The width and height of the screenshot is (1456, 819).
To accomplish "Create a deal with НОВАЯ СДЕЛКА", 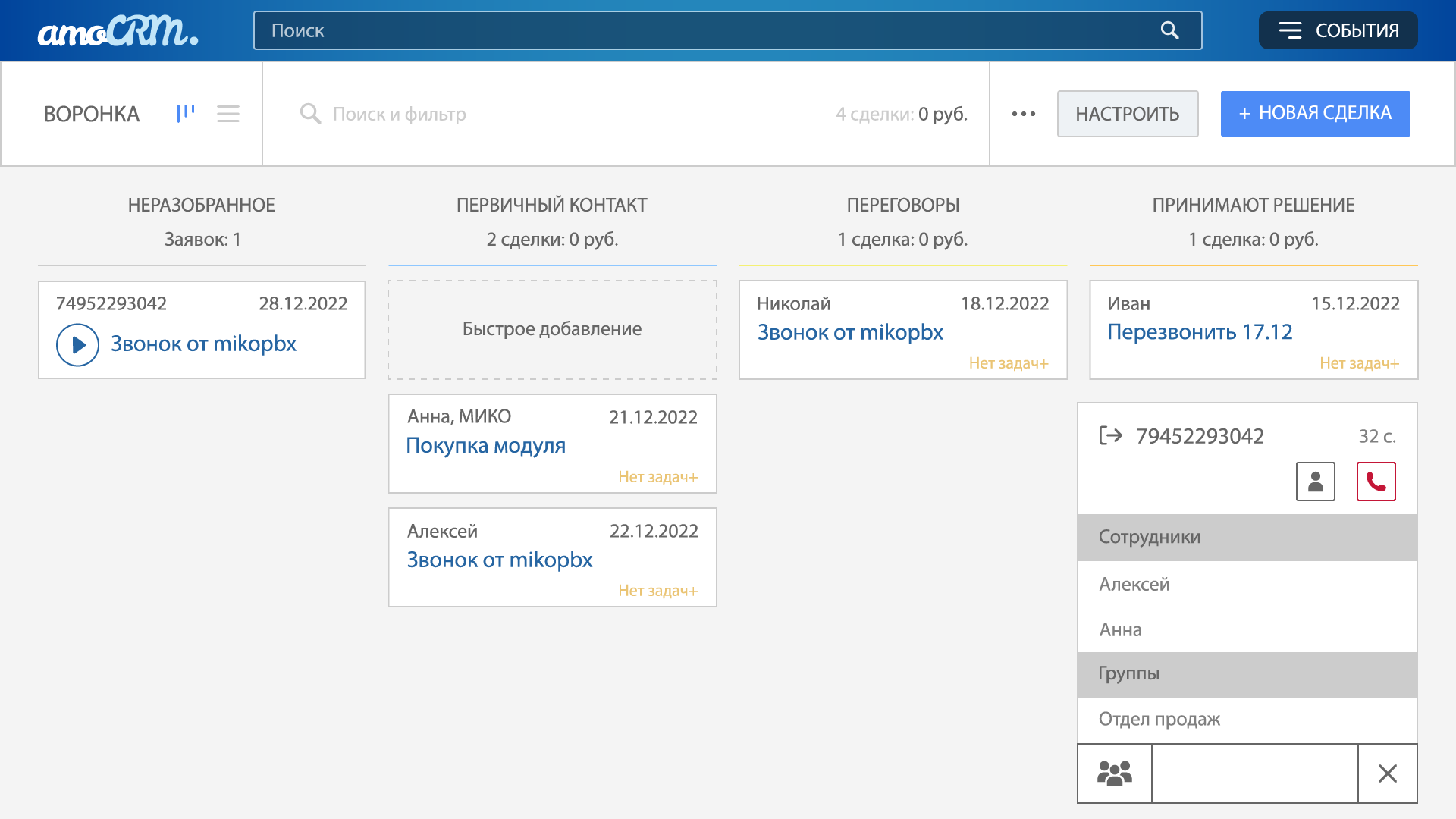I will click(x=1315, y=114).
